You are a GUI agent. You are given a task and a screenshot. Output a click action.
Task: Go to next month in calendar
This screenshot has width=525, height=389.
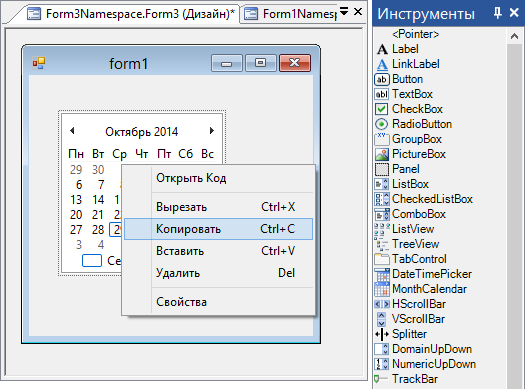click(x=212, y=131)
